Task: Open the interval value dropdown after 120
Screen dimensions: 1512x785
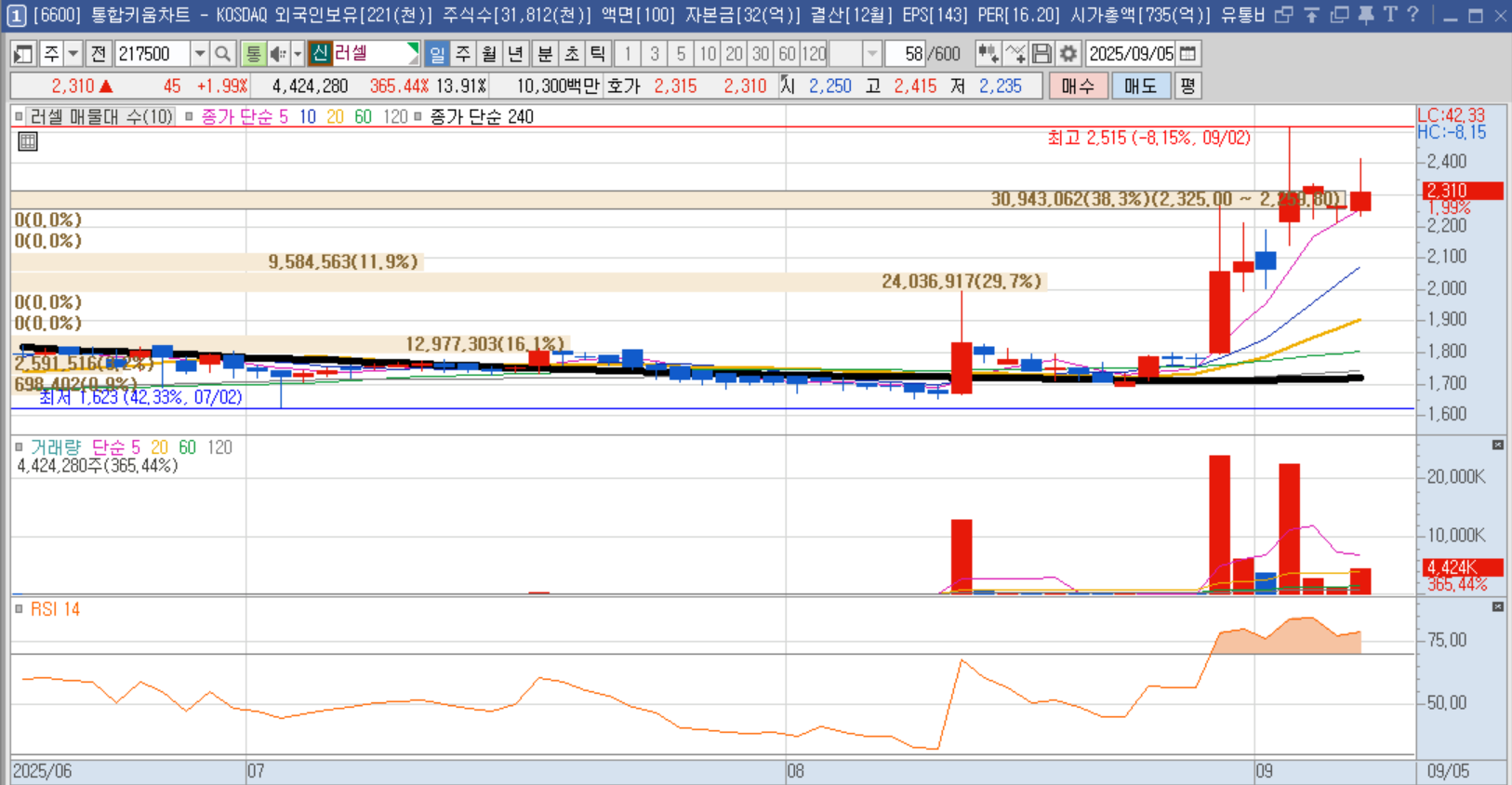Action: point(872,54)
